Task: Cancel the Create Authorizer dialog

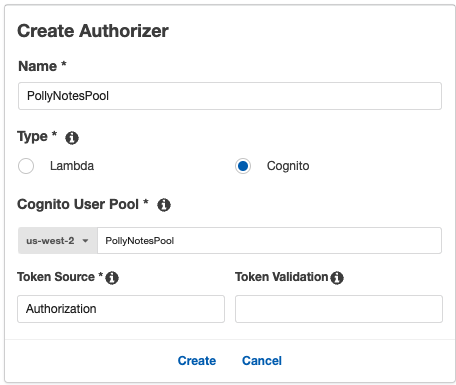Action: tap(262, 361)
